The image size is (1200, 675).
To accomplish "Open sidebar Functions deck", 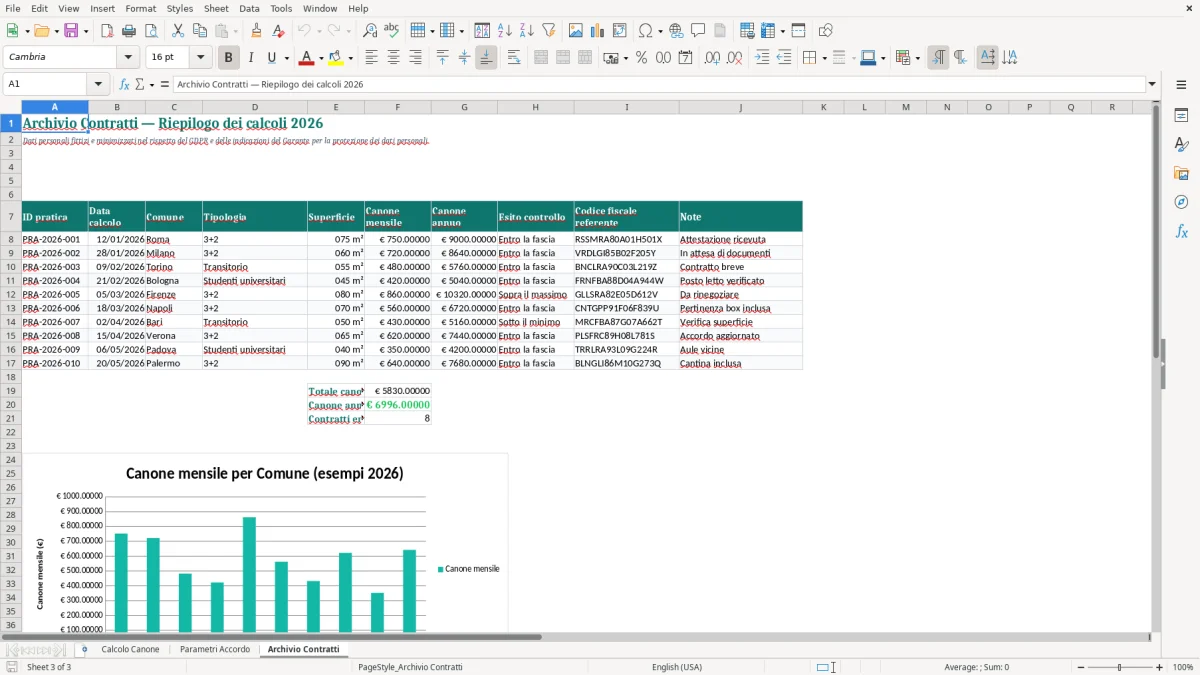I will tap(1181, 231).
